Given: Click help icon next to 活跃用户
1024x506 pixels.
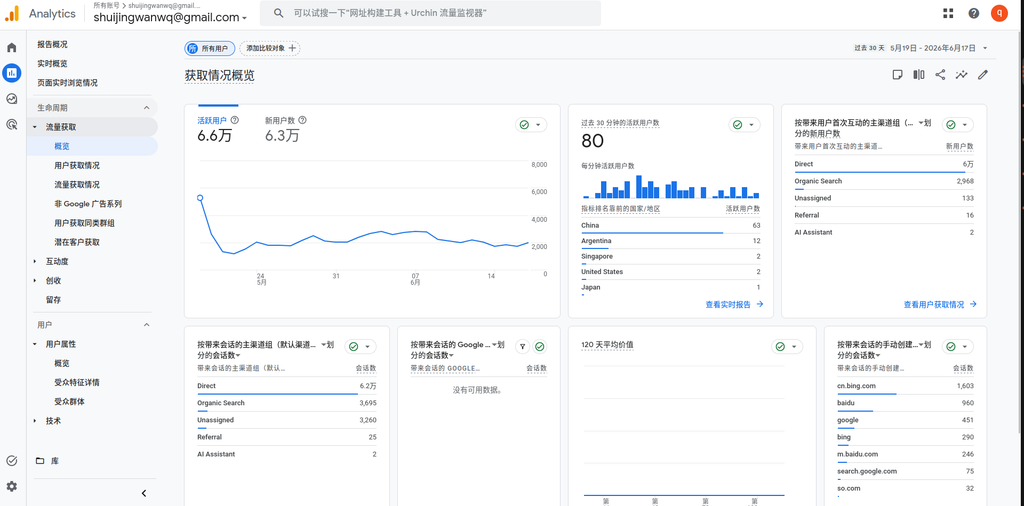Looking at the screenshot, I should point(235,120).
